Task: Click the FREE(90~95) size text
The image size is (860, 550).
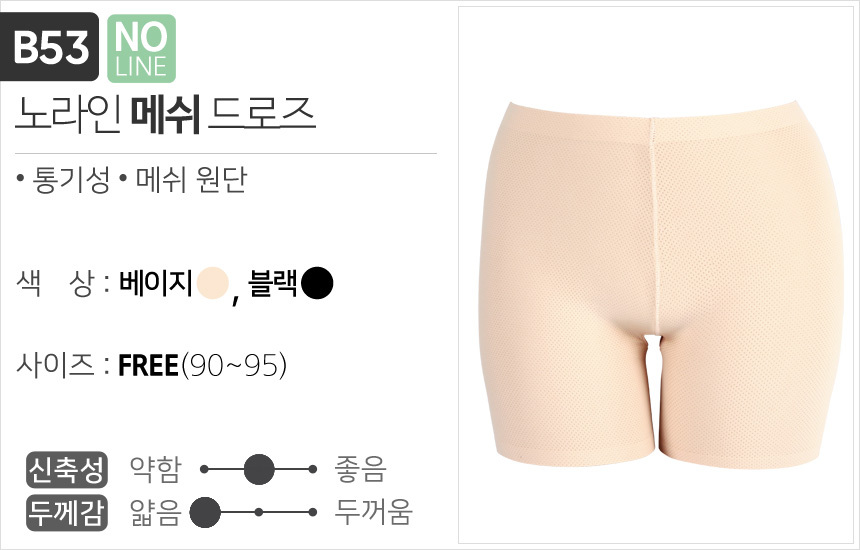Action: [202, 365]
